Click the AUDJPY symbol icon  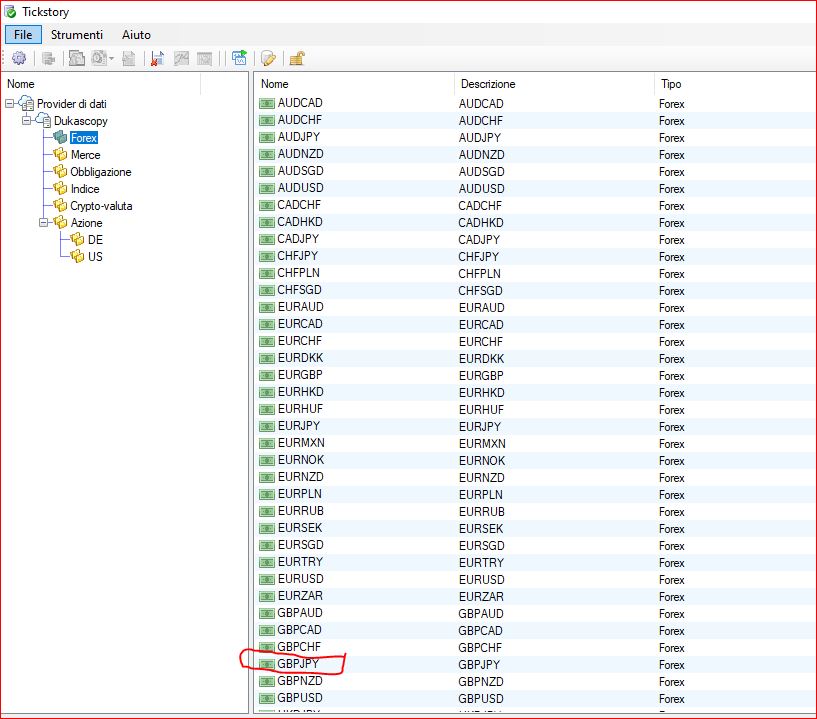click(x=267, y=138)
